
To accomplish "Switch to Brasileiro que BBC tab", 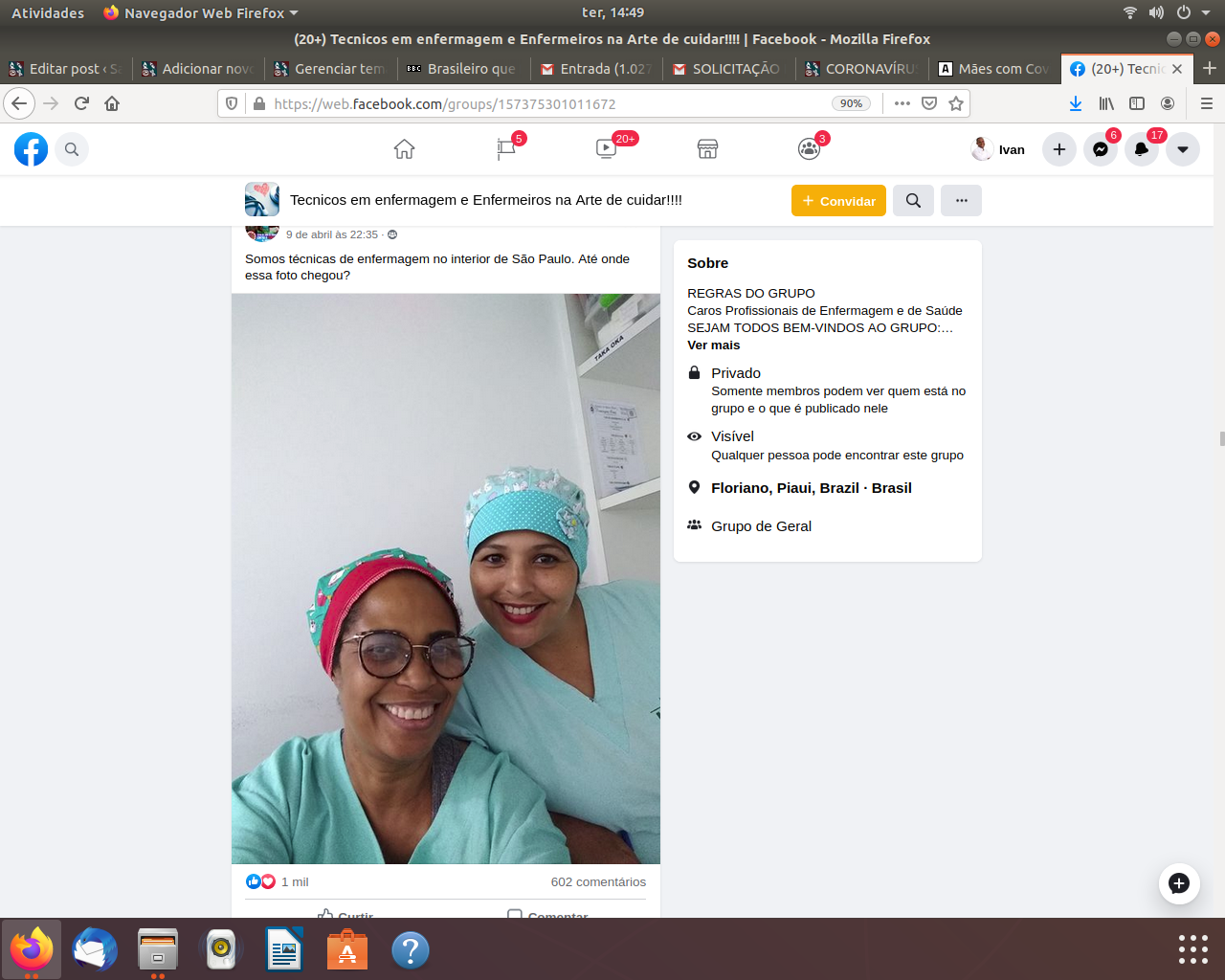I will click(x=463, y=69).
